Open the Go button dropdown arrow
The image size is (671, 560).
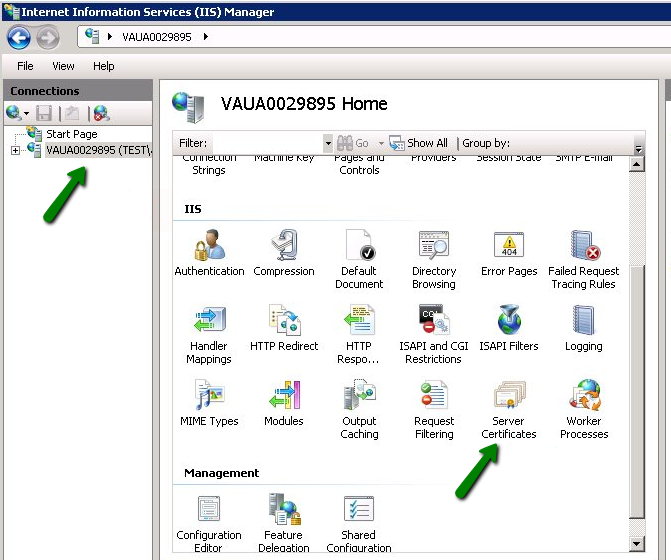[381, 144]
